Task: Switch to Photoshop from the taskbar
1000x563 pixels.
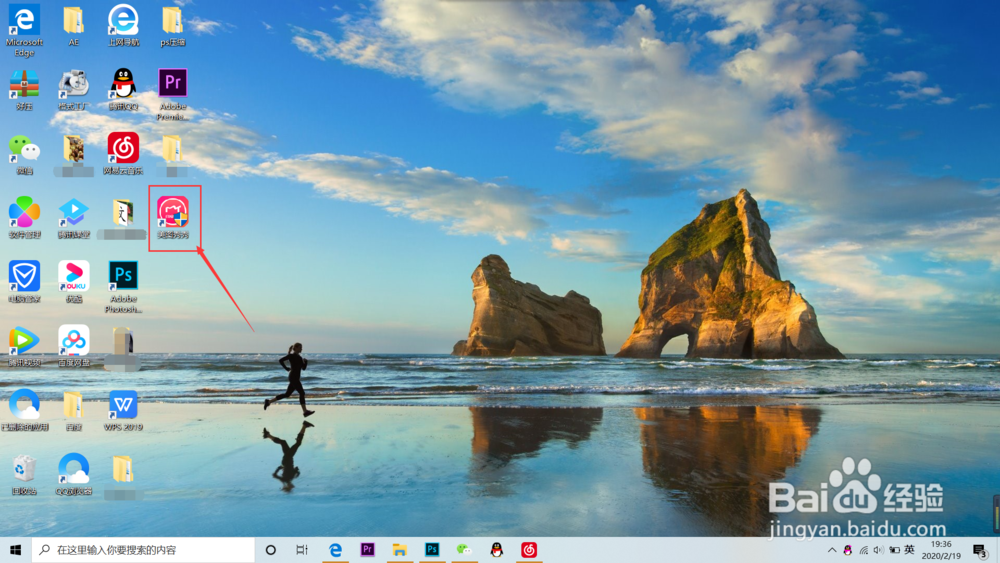Action: point(432,550)
